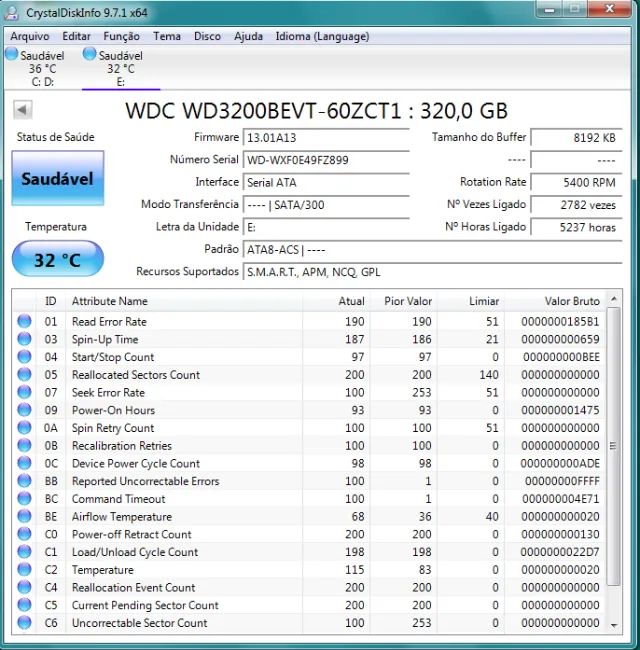Click the status icon for Power-On Hours
The height and width of the screenshot is (650, 640).
tap(24, 410)
